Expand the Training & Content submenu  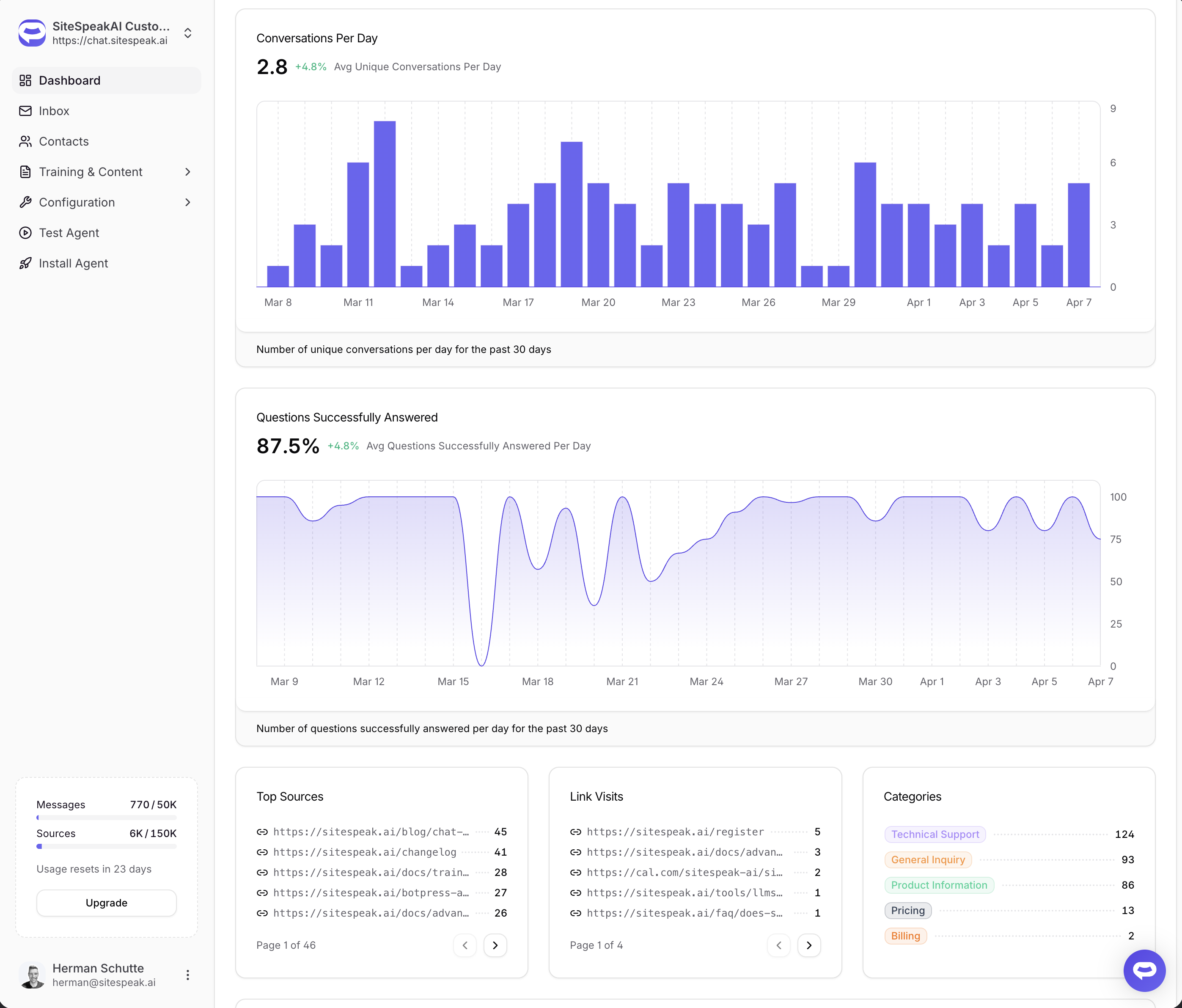pos(188,172)
